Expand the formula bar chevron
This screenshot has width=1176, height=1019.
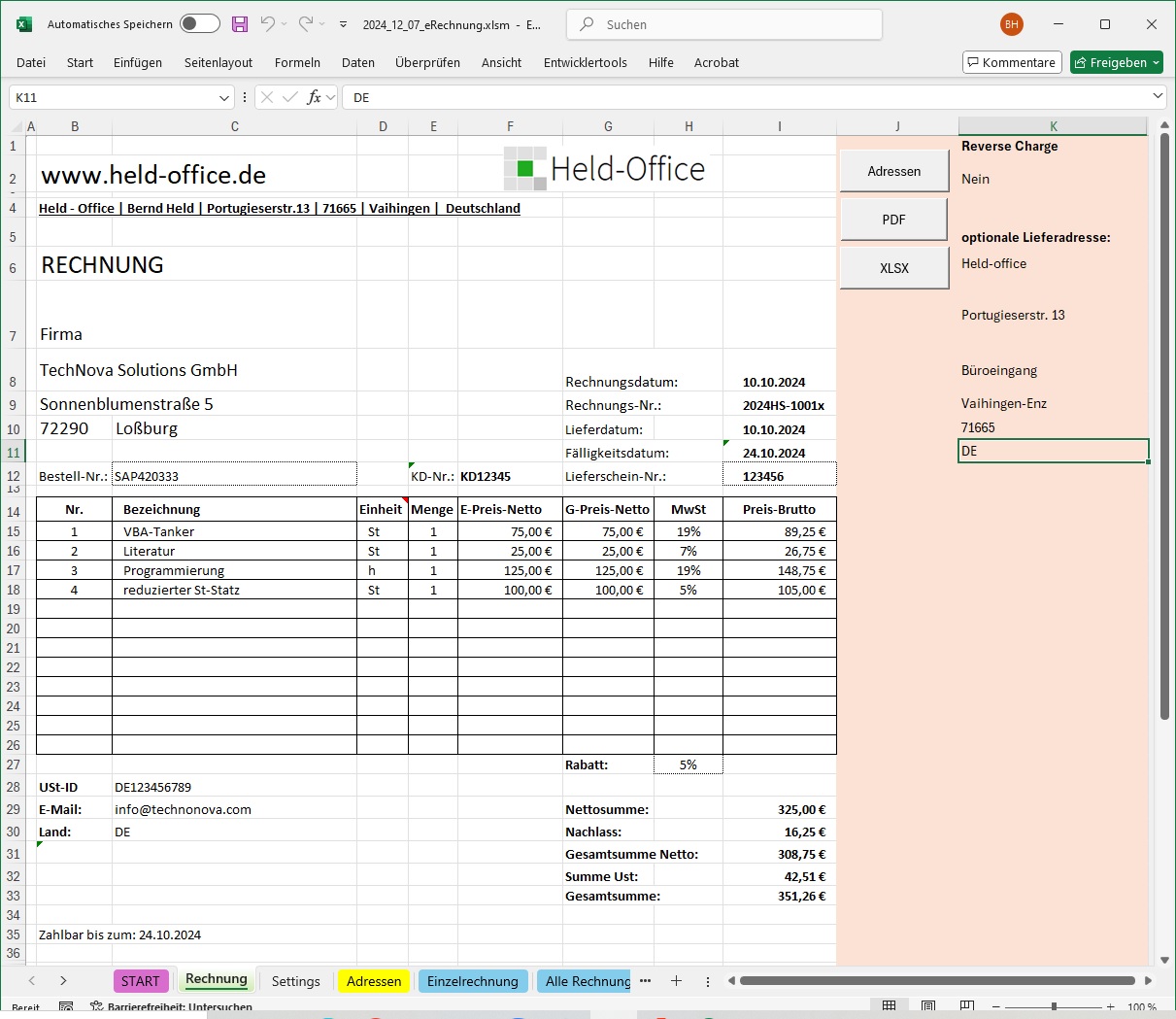pos(1158,96)
